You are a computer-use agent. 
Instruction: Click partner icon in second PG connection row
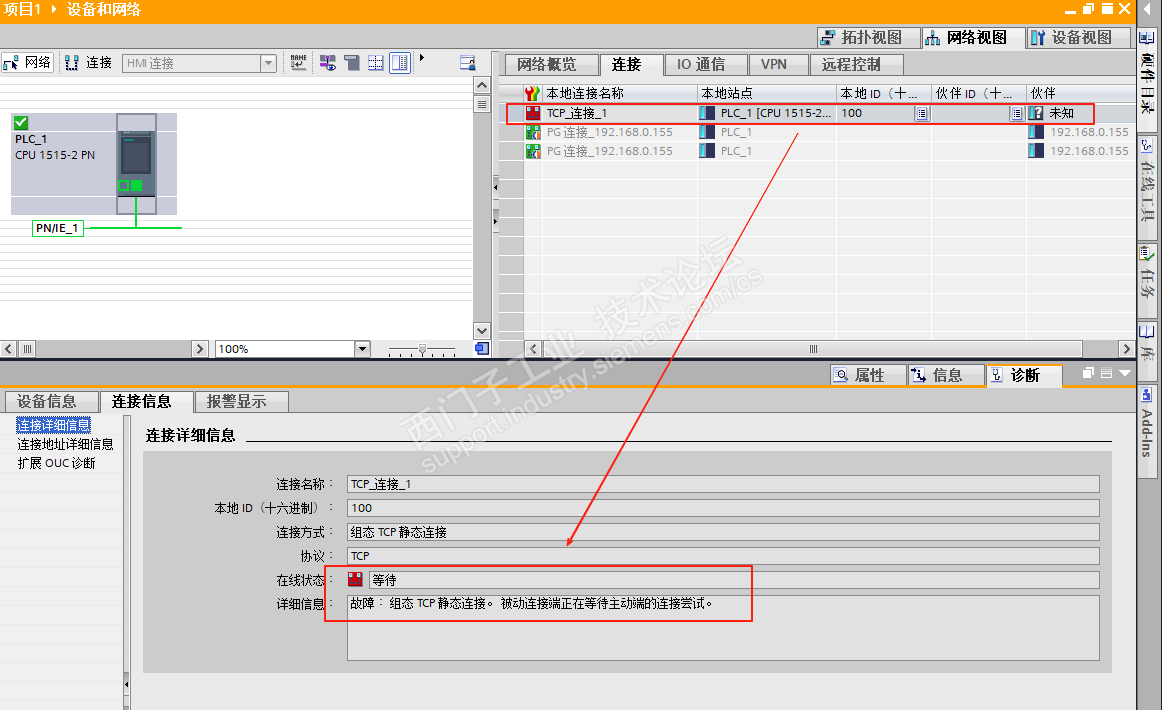pyautogui.click(x=1036, y=150)
